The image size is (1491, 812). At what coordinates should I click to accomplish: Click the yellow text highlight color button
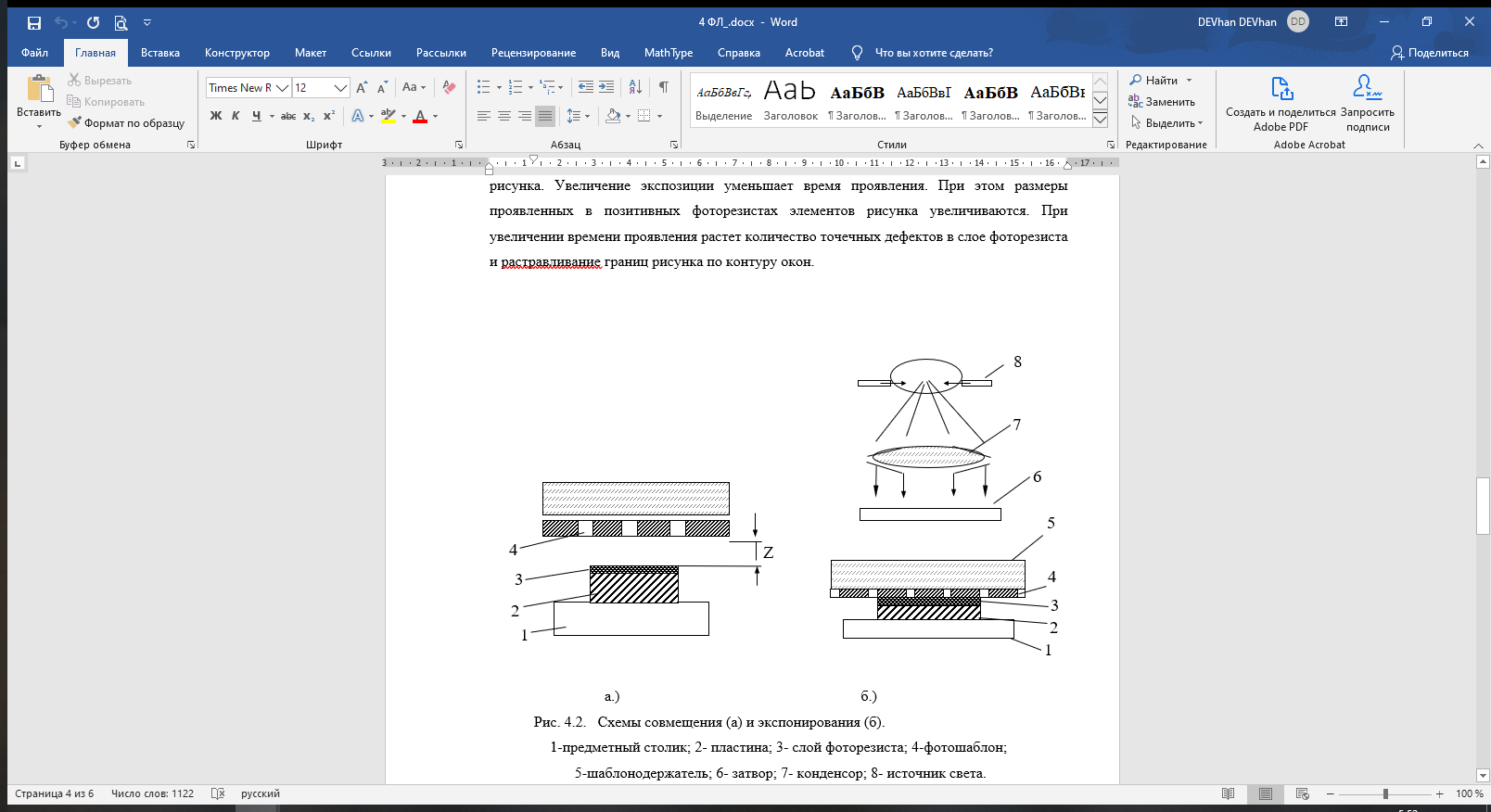(x=389, y=116)
